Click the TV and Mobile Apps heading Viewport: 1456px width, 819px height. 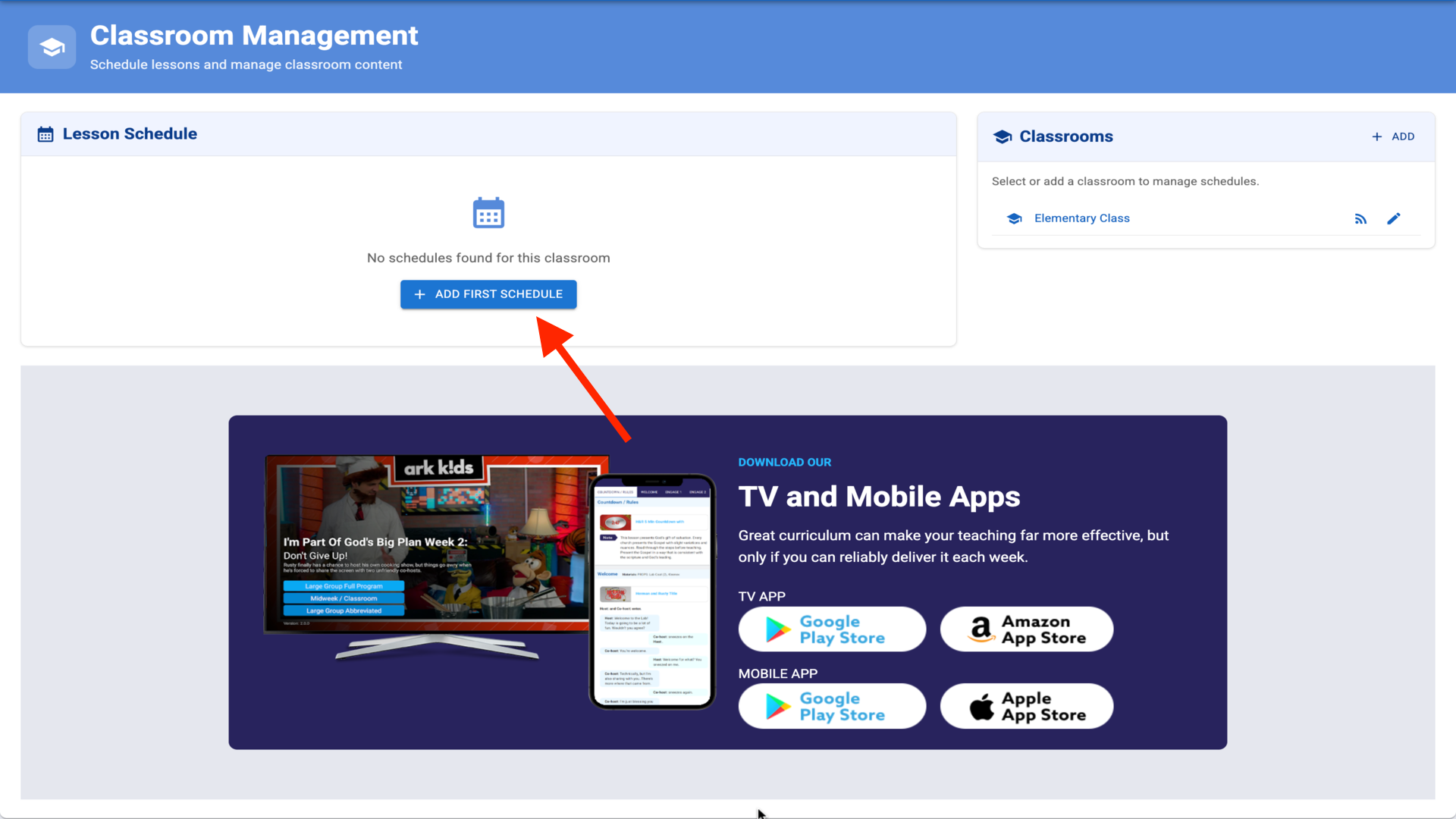[879, 497]
